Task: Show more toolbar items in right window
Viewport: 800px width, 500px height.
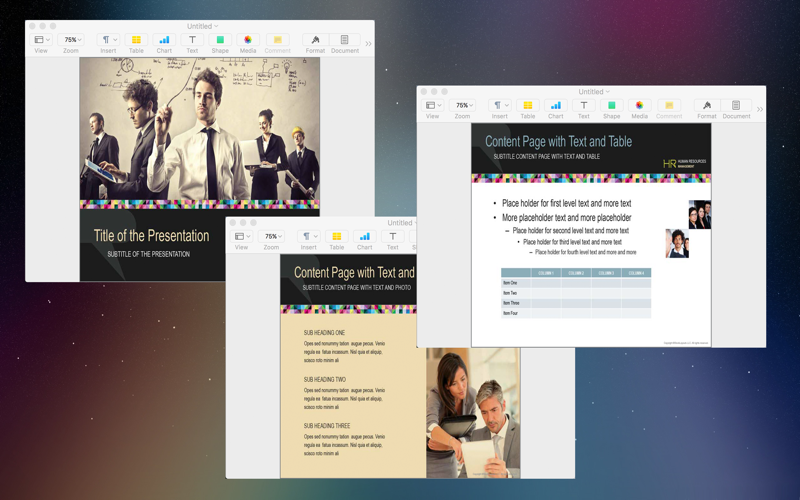Action: (760, 109)
